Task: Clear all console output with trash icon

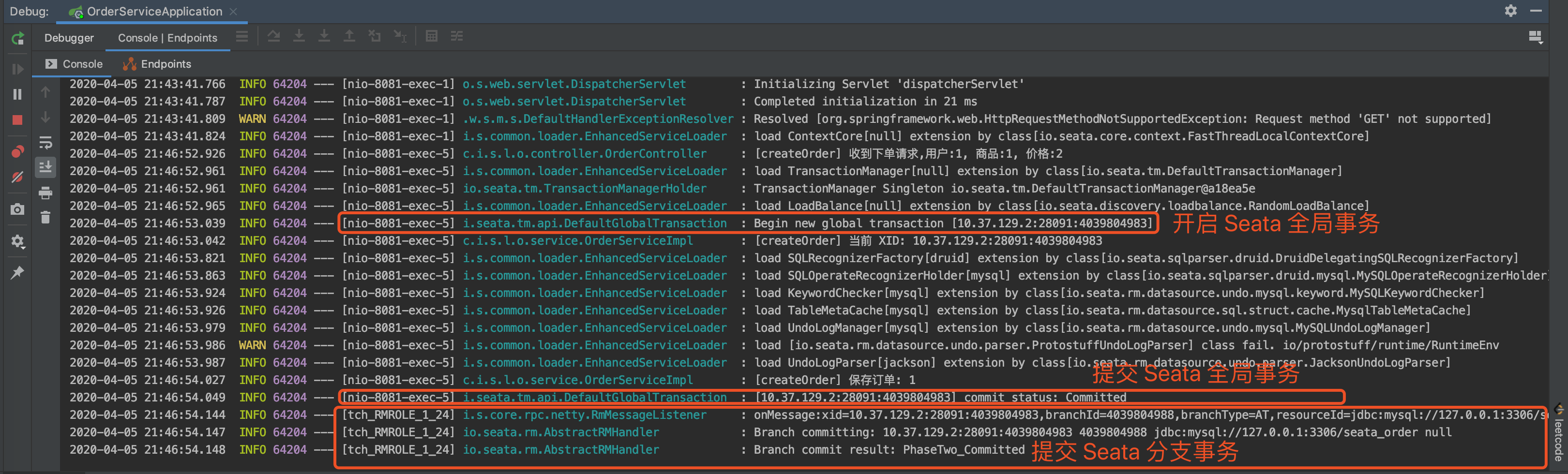Action: point(45,217)
